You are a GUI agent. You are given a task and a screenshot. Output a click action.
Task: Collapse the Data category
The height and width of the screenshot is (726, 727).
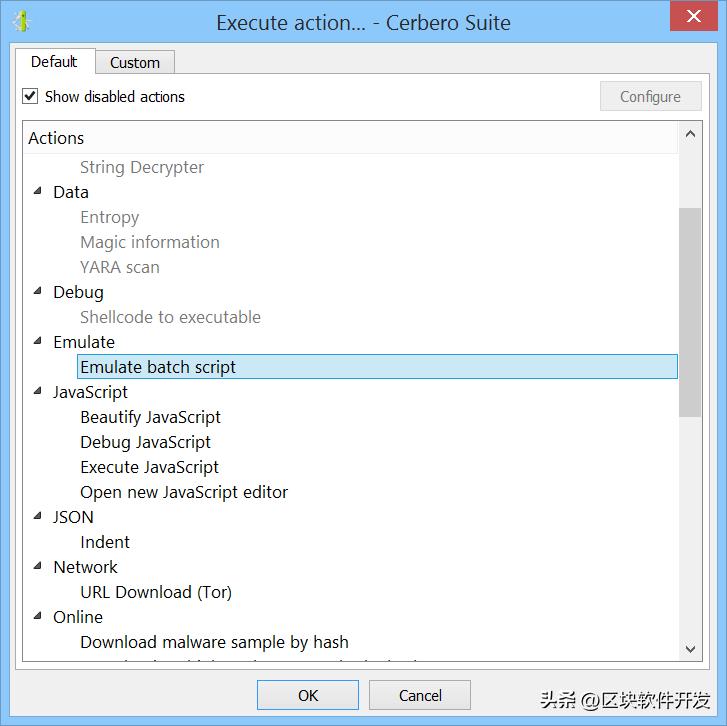click(38, 191)
